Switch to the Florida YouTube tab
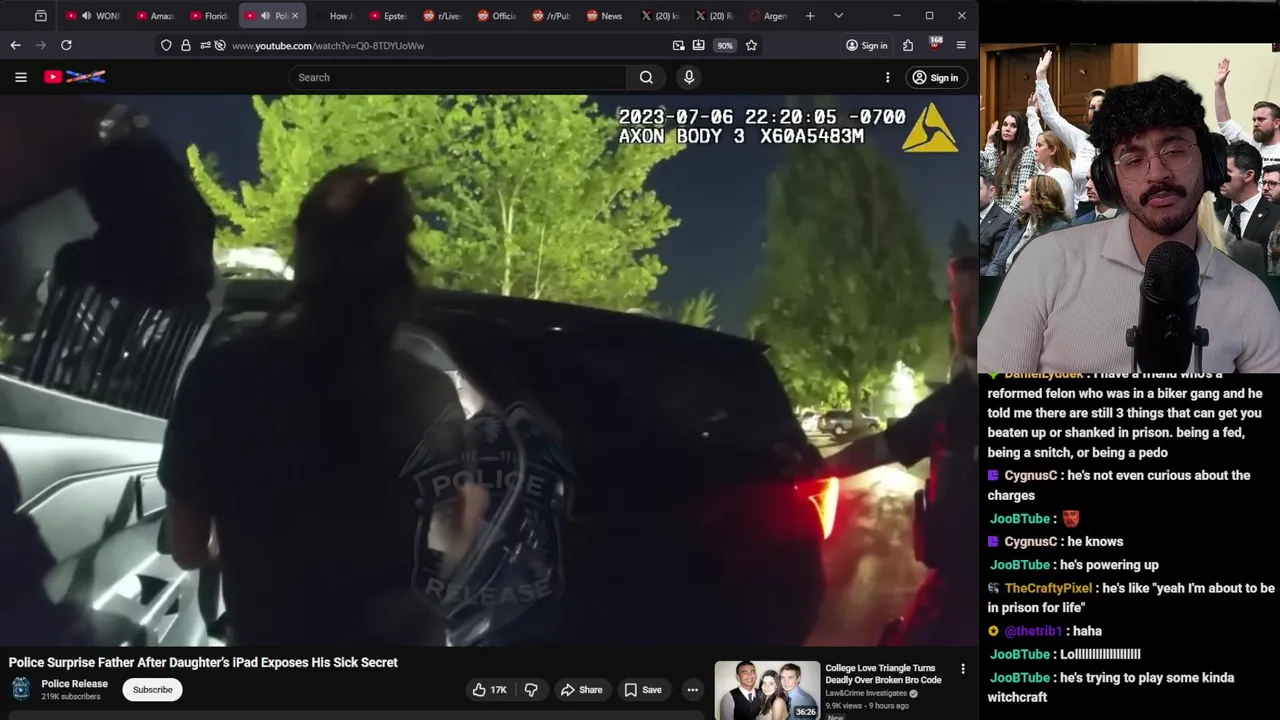This screenshot has width=1280, height=720. click(209, 16)
